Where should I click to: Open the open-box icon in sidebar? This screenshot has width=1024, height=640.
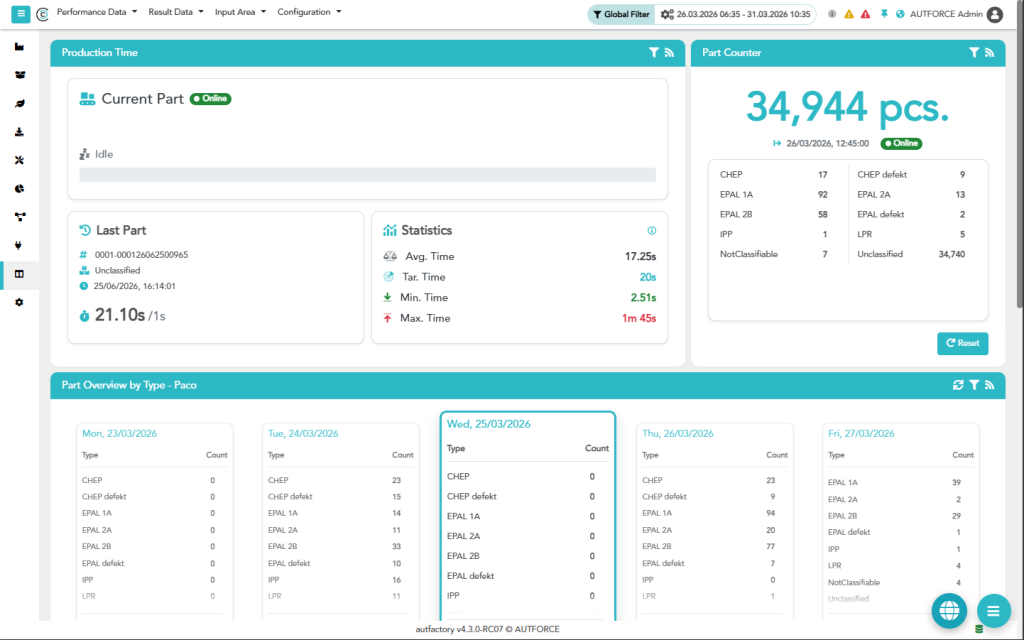point(20,75)
